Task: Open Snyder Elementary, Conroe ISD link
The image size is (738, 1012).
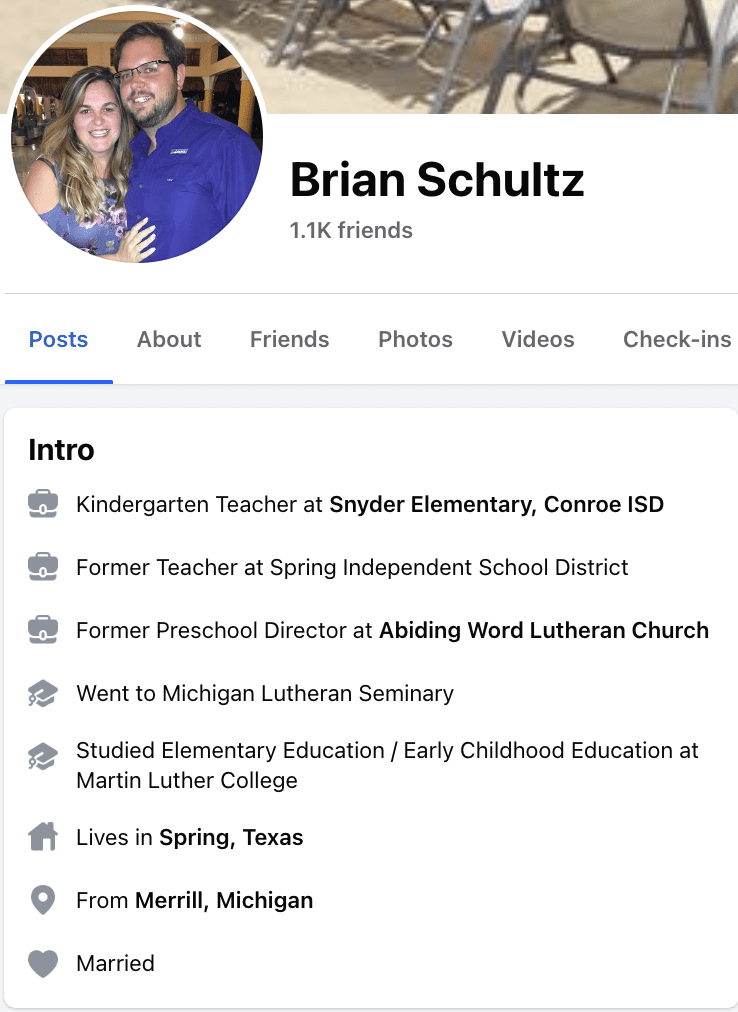Action: (496, 505)
